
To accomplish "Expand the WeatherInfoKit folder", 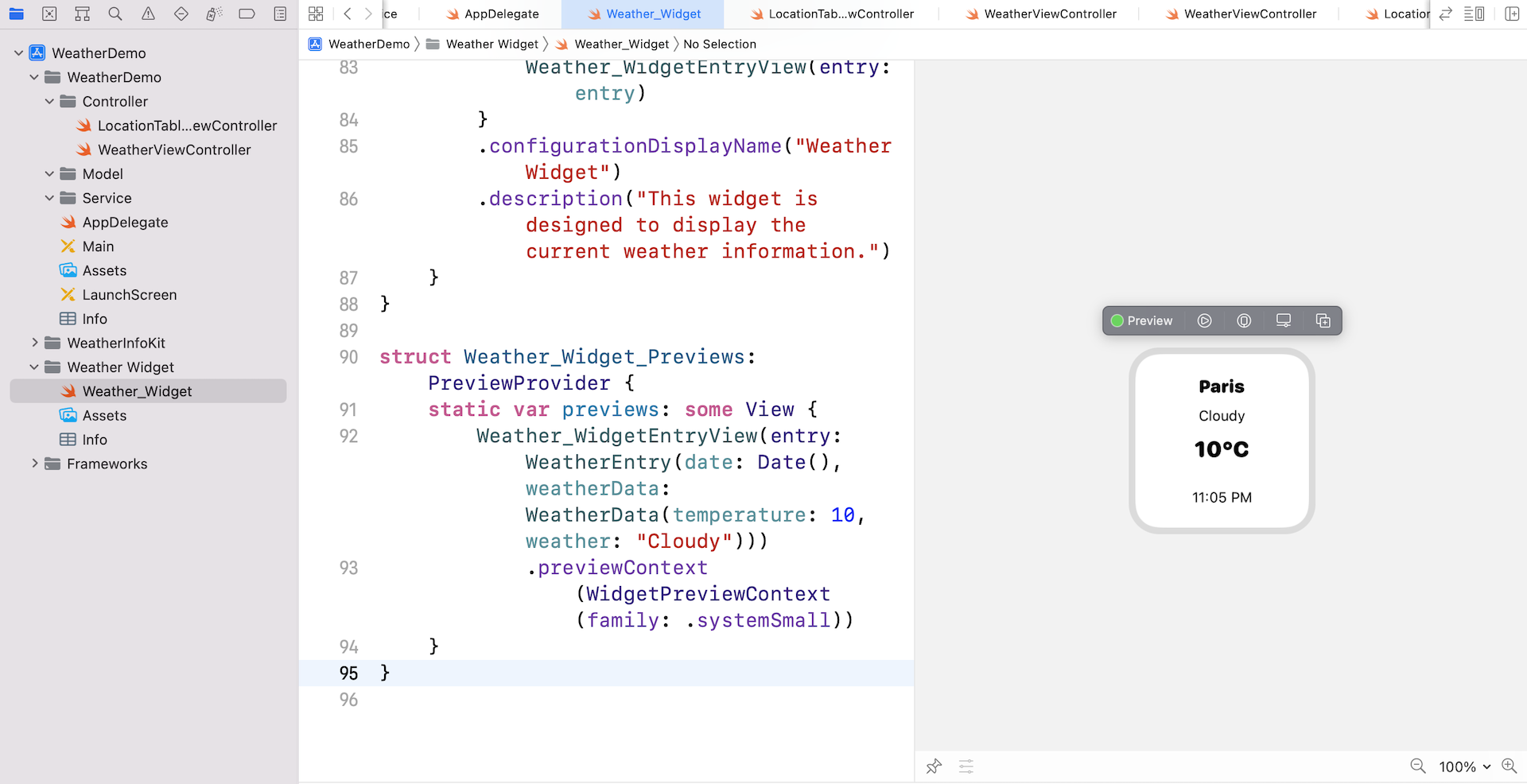I will (34, 343).
